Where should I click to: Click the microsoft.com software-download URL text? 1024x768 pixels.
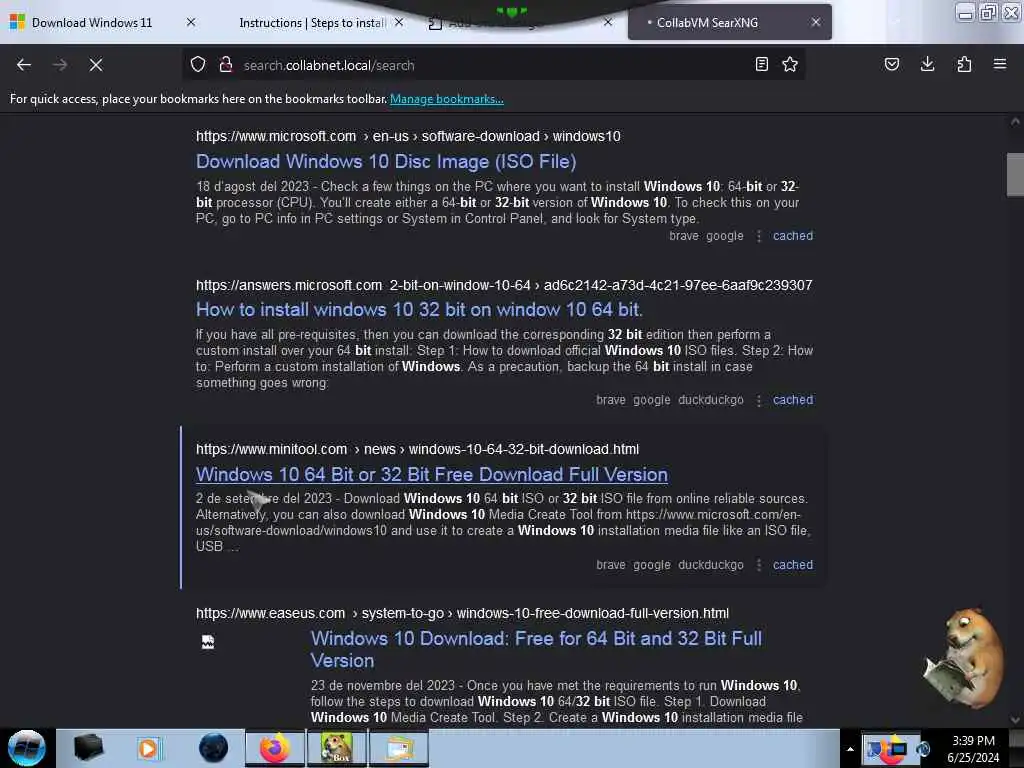[408, 136]
